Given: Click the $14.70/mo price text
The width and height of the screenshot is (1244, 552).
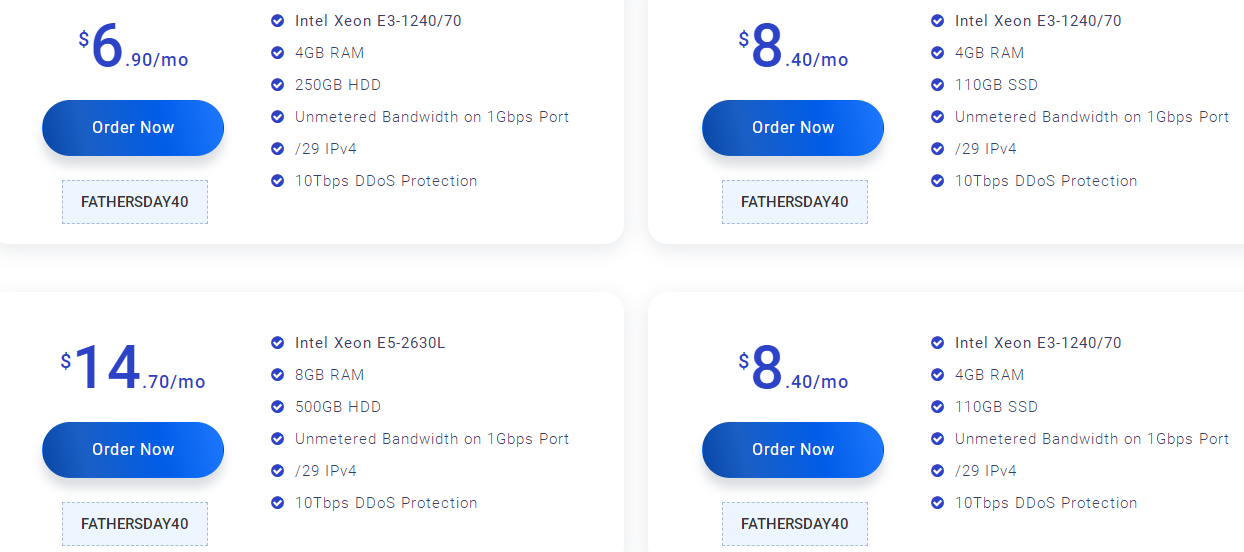Looking at the screenshot, I should click(133, 370).
